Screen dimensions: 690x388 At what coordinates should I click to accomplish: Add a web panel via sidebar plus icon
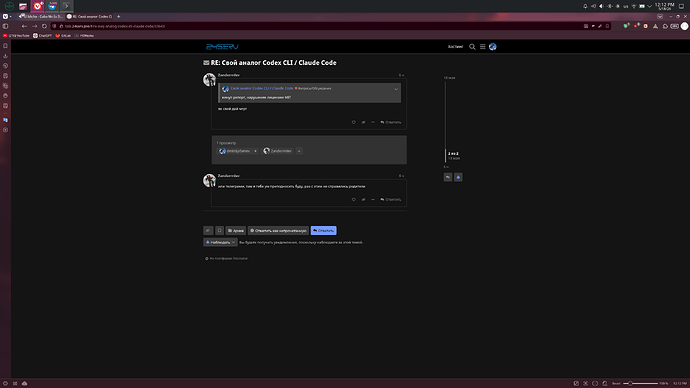5,130
